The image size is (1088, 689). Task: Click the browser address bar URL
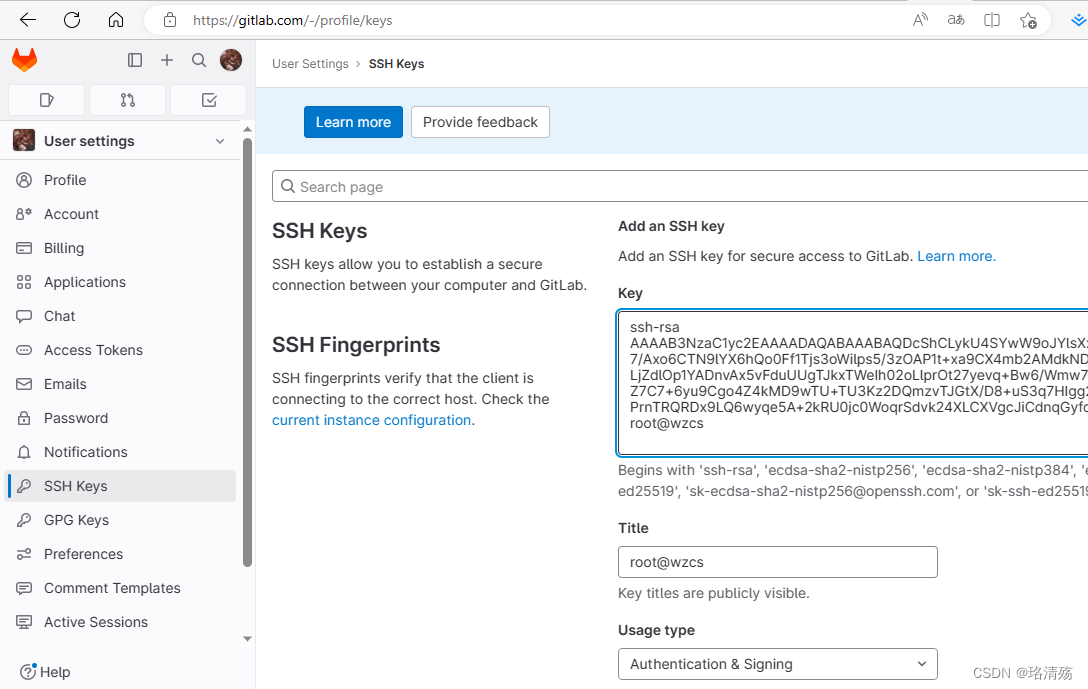293,21
